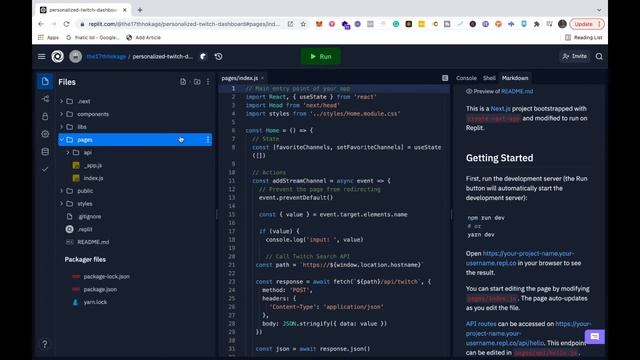640x360 pixels.
Task: Open the browser extensions puzzle icon
Action: [x=536, y=24]
